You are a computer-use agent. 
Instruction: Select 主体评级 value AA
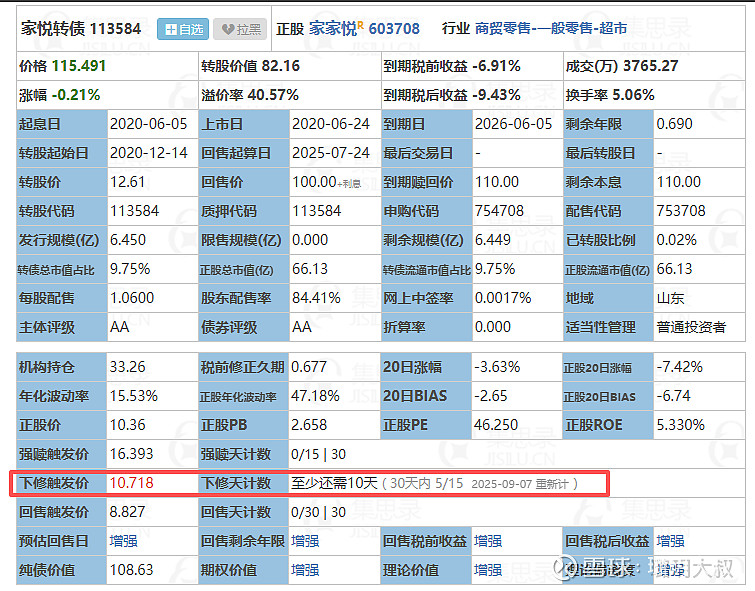(119, 327)
